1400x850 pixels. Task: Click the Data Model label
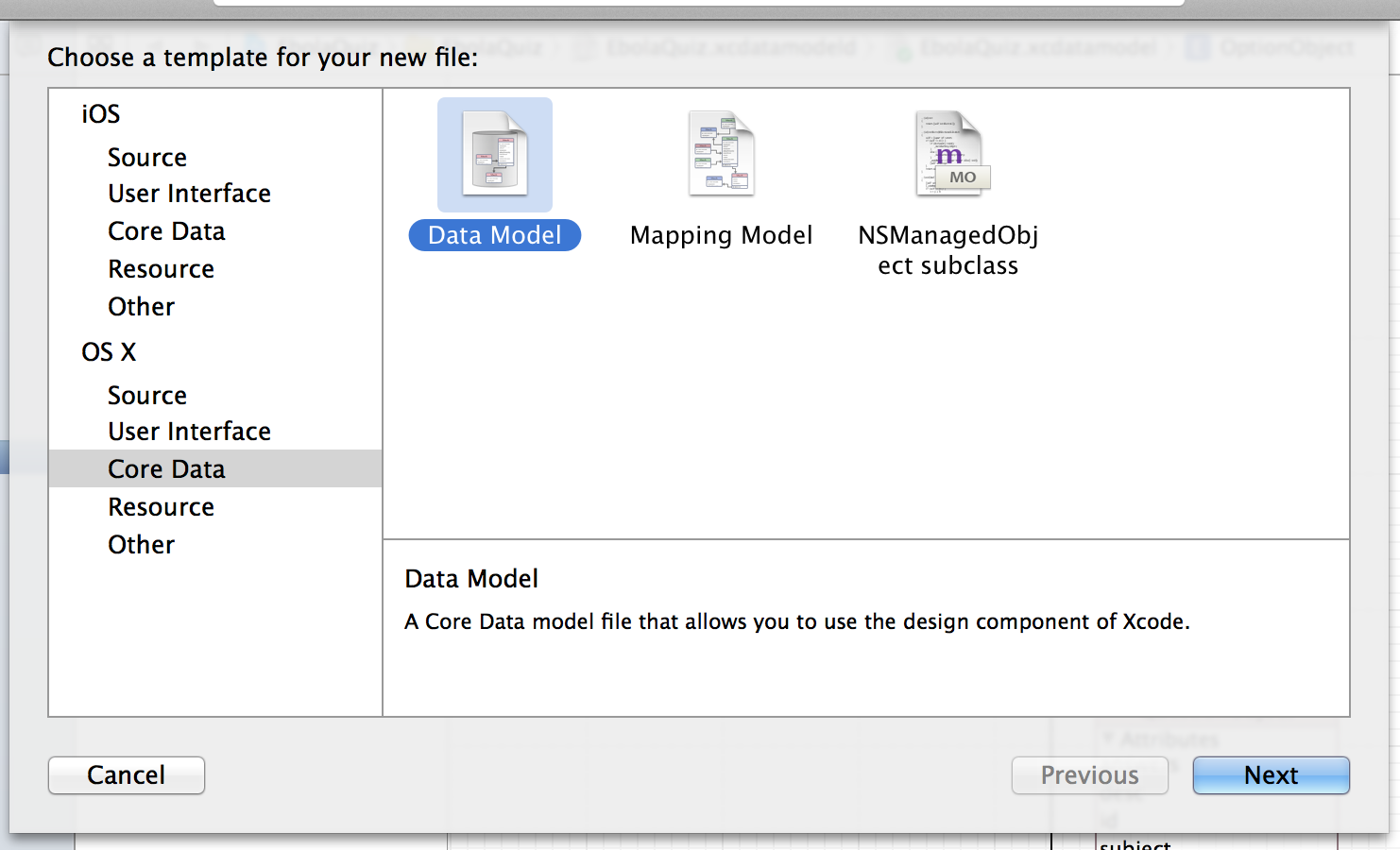[495, 235]
